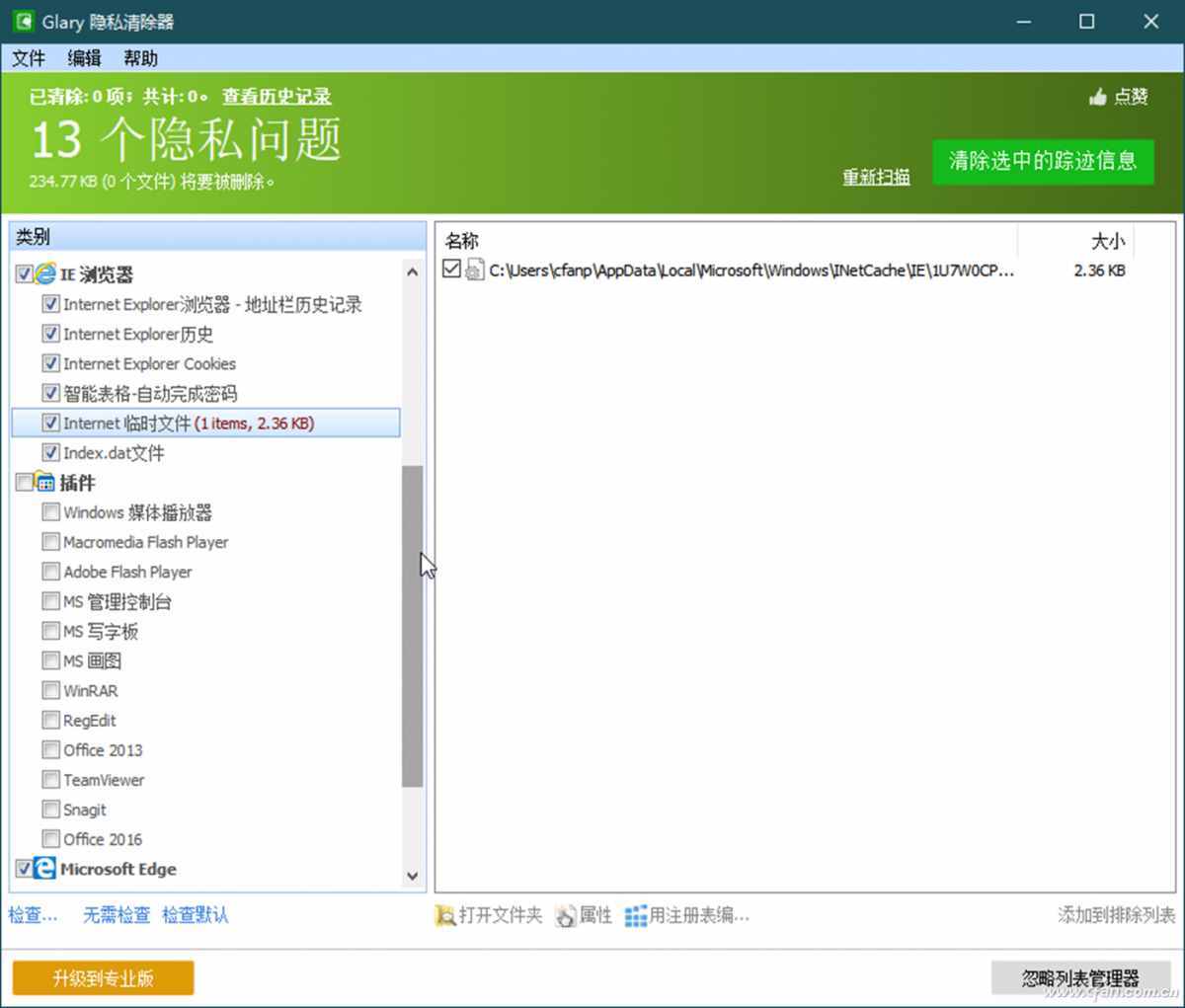Check Macromedia Flash Player checkbox

click(x=51, y=542)
